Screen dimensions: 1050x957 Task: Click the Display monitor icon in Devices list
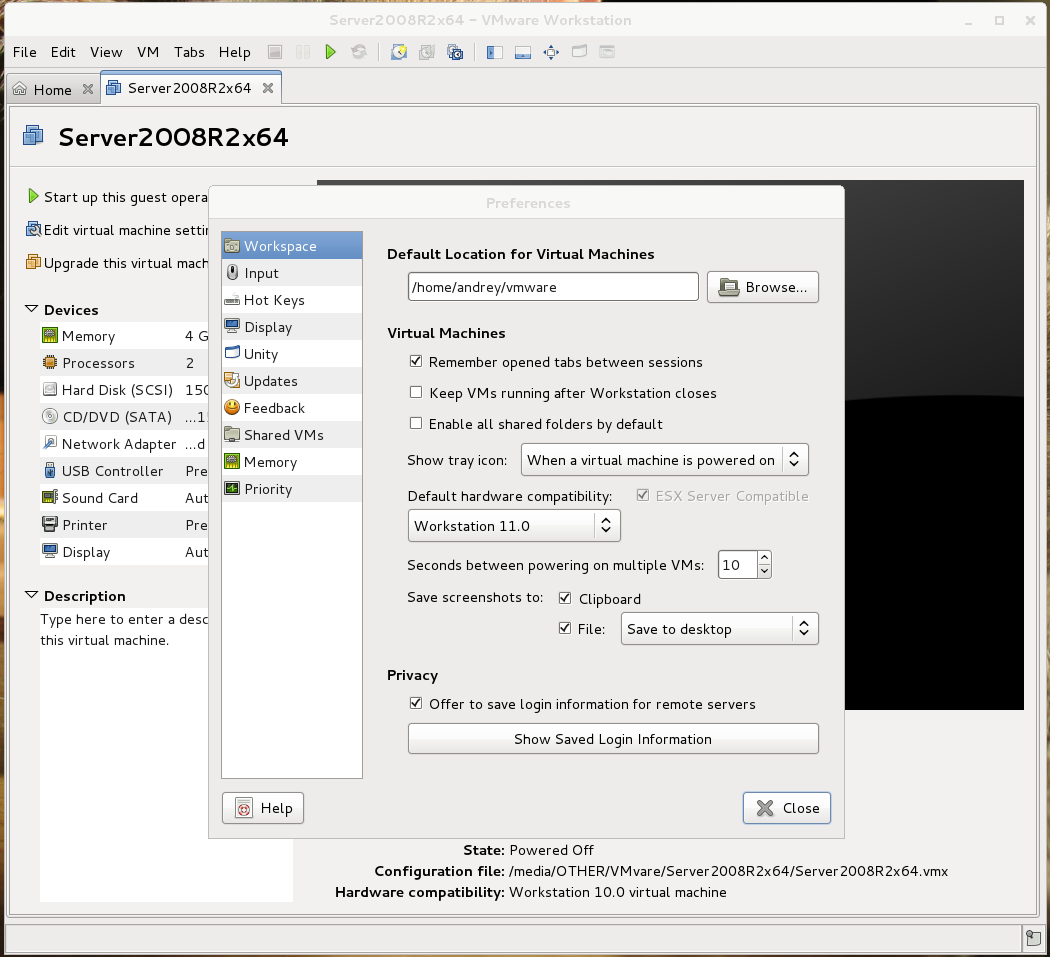click(x=50, y=552)
